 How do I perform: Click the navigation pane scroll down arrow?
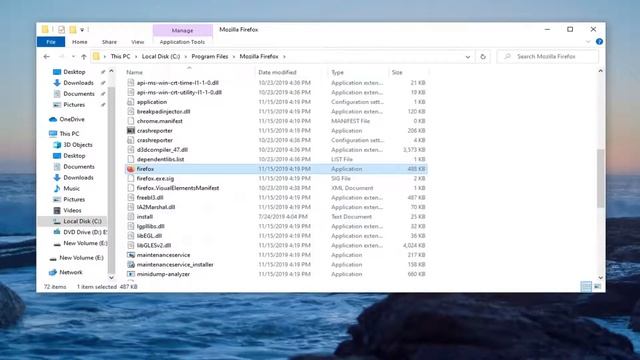click(111, 278)
